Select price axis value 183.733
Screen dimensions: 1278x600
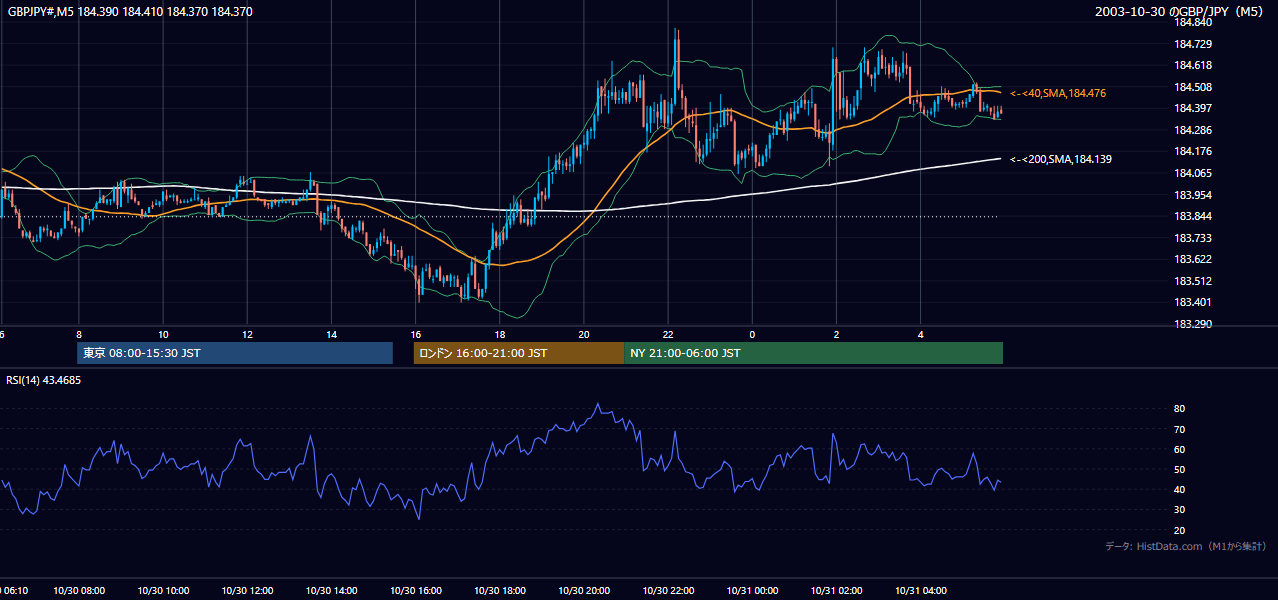(x=1193, y=238)
